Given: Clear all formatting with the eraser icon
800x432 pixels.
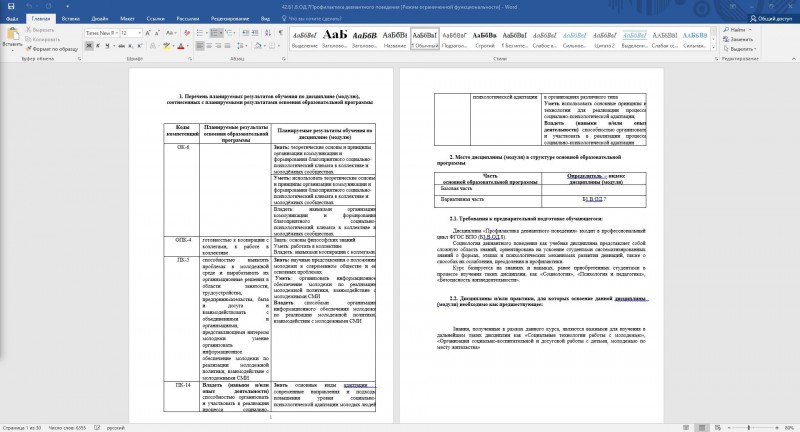Looking at the screenshot, I should click(187, 33).
